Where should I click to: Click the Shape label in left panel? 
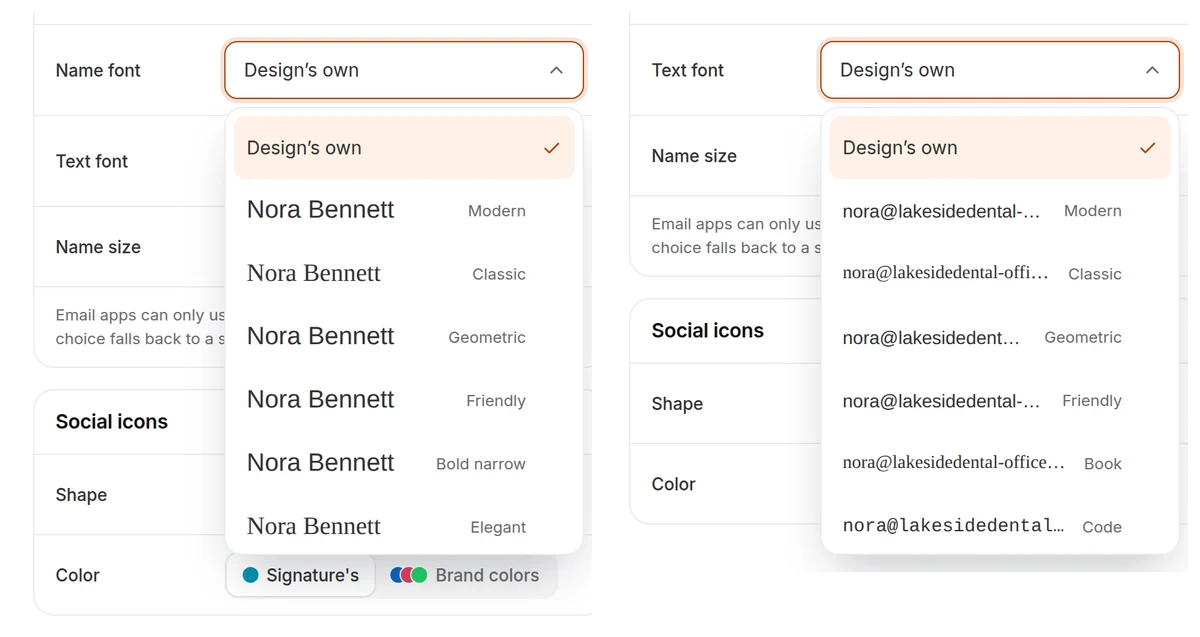(81, 495)
